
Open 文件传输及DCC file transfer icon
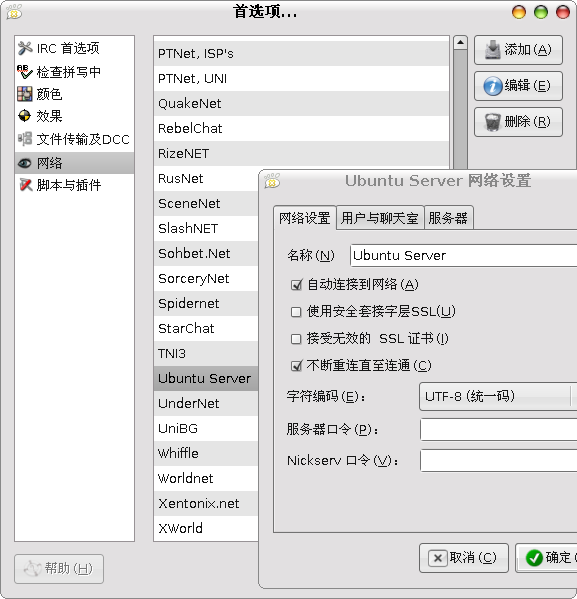tap(25, 139)
